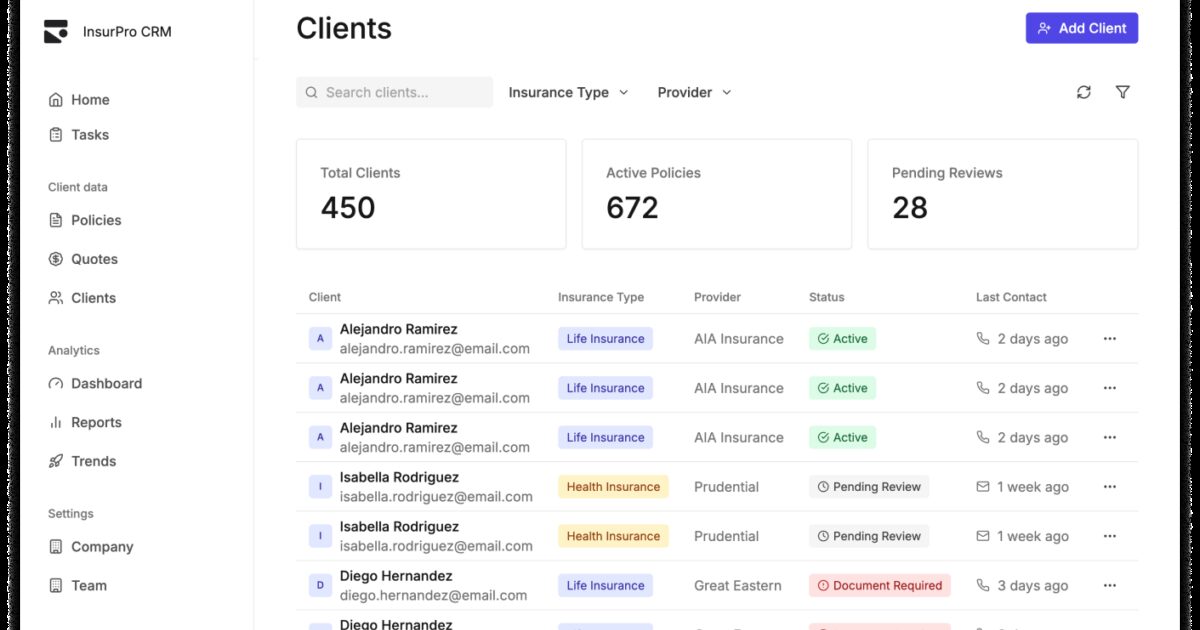Click the Quotes dollar icon in the sidebar
Image resolution: width=1200 pixels, height=630 pixels.
click(56, 259)
